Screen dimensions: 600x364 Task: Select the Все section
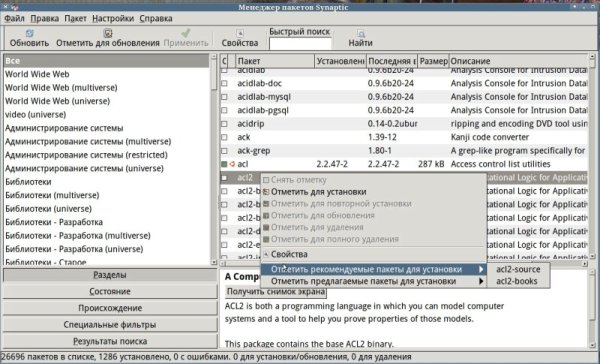click(106, 61)
